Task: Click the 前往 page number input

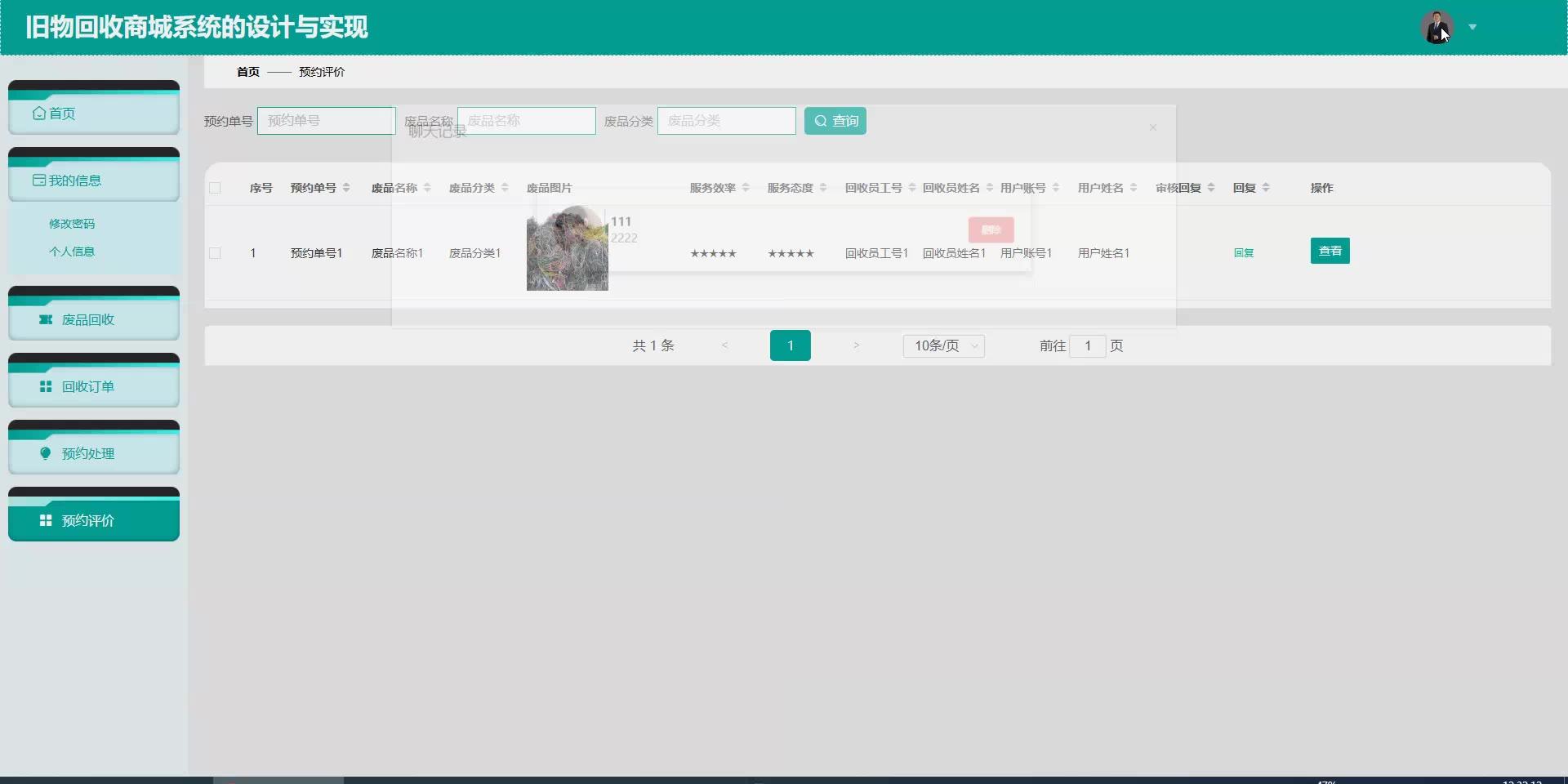Action: [x=1088, y=345]
